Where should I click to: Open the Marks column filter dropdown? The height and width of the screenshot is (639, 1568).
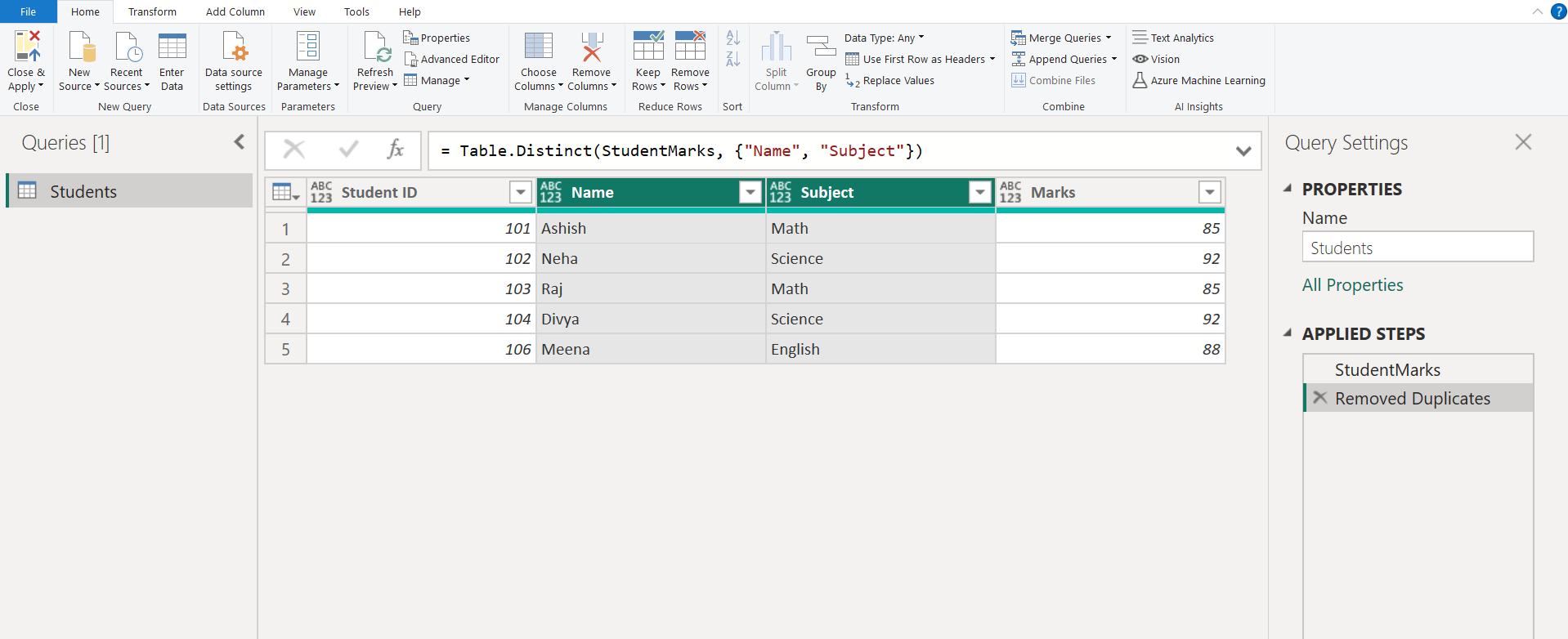tap(1209, 192)
